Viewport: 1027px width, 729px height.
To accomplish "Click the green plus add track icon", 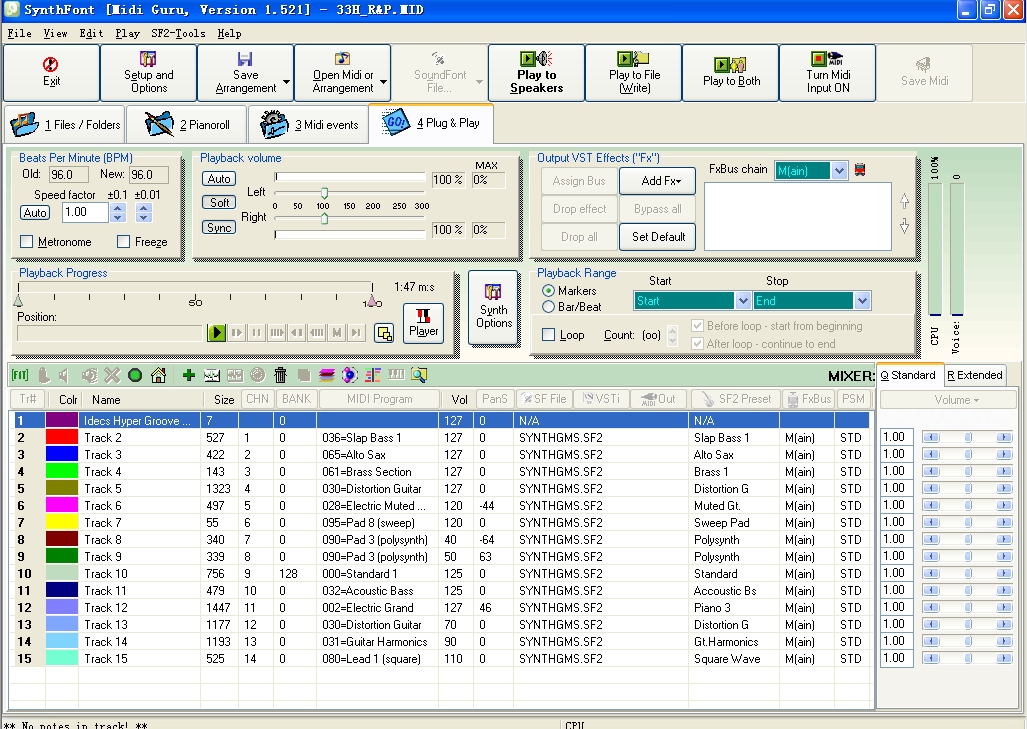I will click(188, 376).
